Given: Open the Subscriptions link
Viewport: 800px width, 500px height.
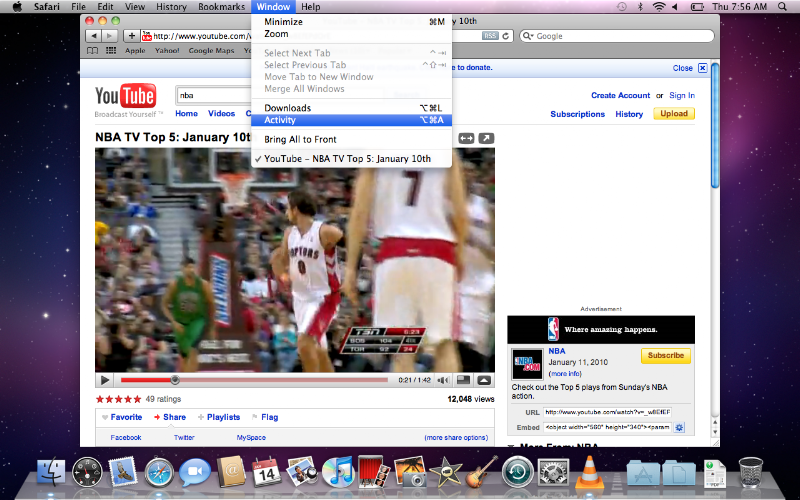Looking at the screenshot, I should (577, 114).
